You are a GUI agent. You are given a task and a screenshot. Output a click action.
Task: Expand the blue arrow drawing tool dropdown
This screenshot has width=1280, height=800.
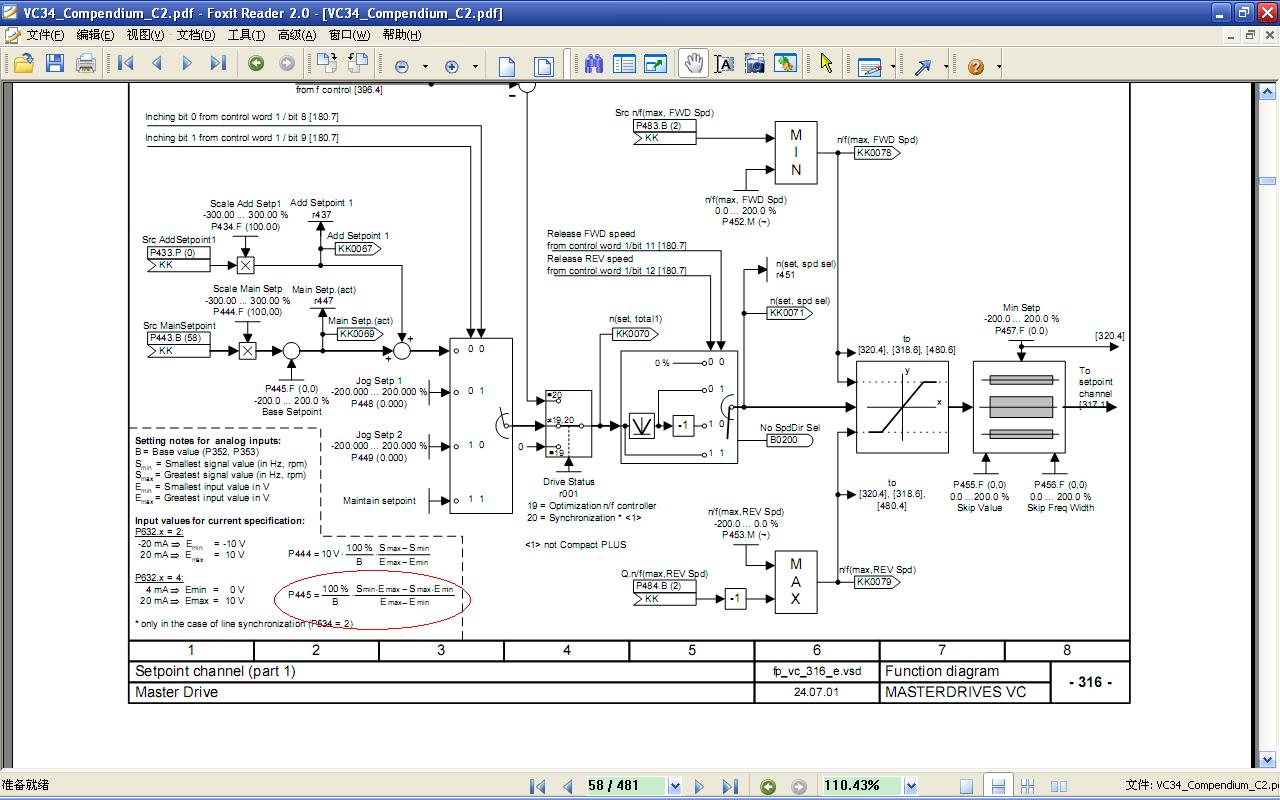coord(944,67)
